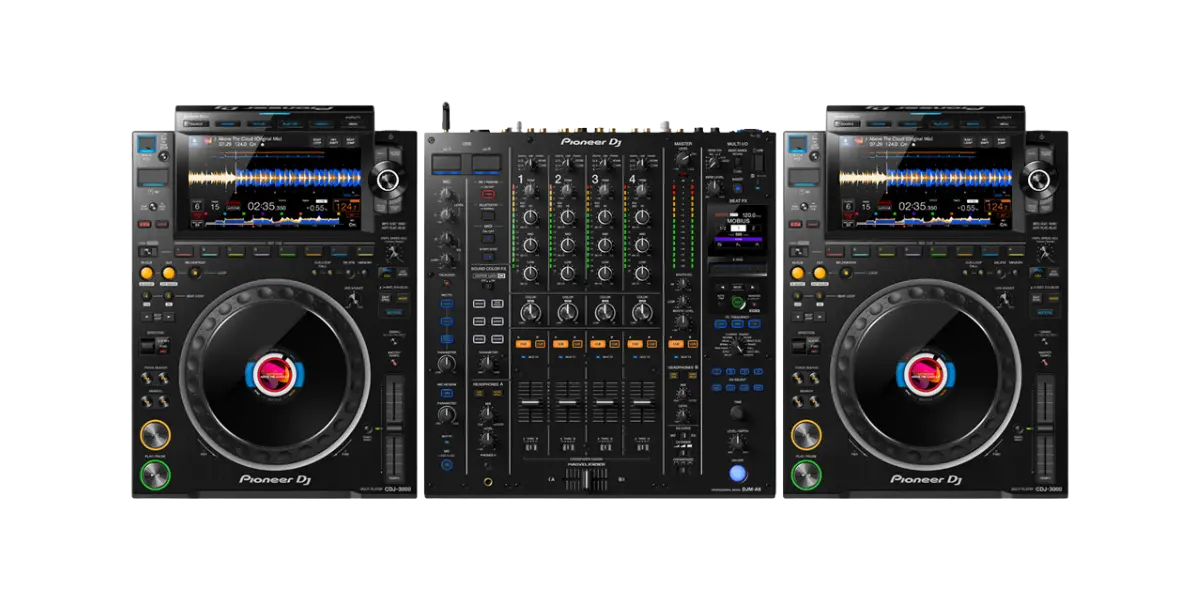Toggle blue MASTER button on right CDJ-3000
This screenshot has height=600, width=1200.
(1046, 312)
